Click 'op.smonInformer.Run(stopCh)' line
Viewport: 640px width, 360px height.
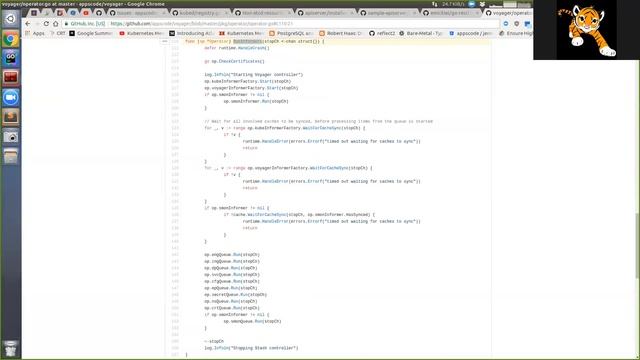click(256, 101)
